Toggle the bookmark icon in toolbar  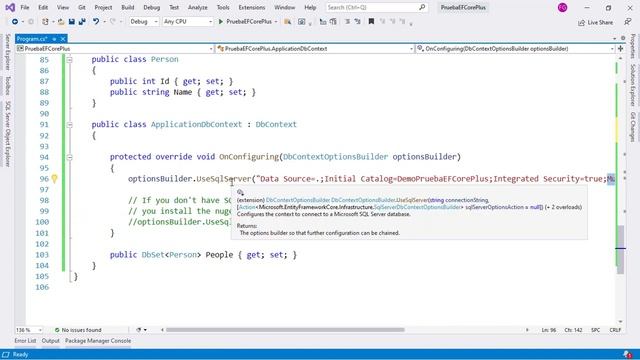371,22
